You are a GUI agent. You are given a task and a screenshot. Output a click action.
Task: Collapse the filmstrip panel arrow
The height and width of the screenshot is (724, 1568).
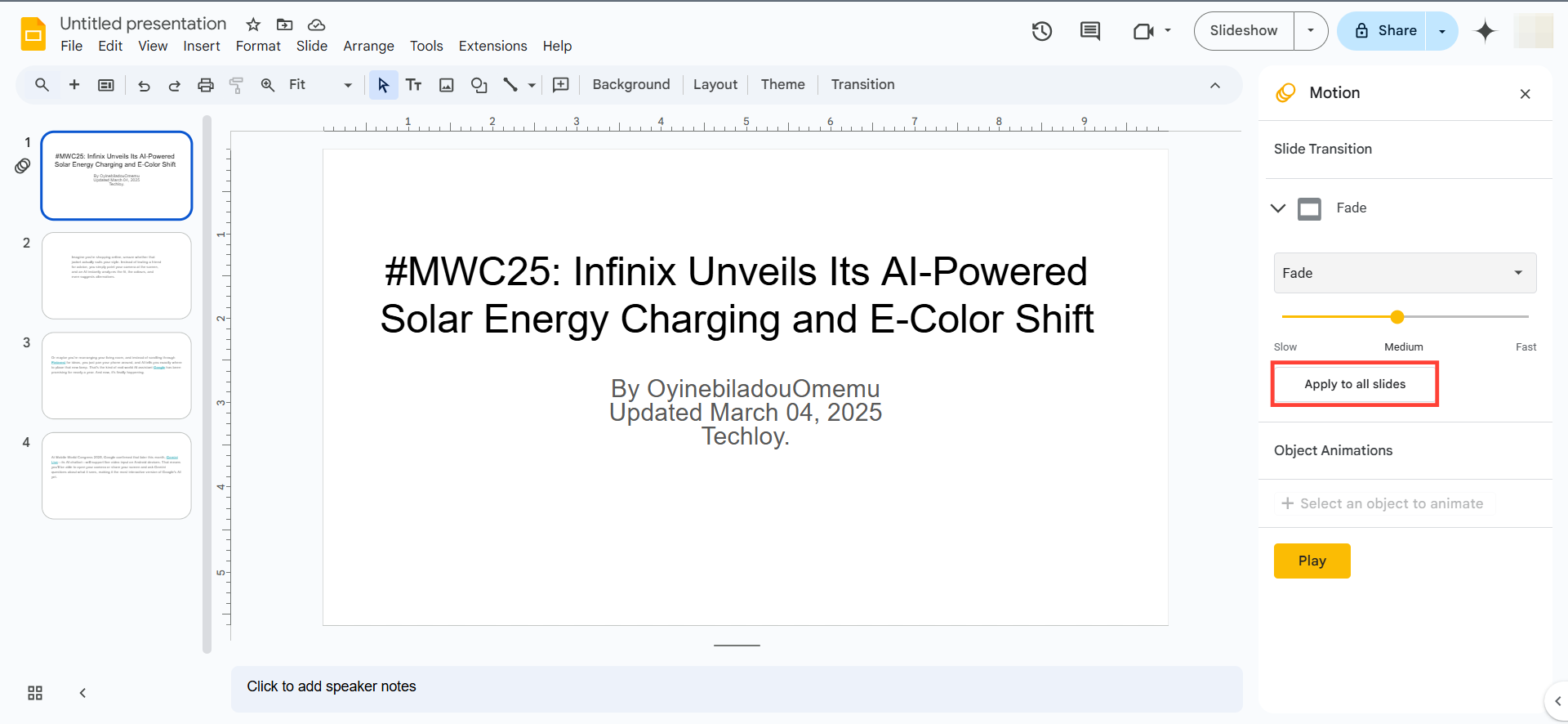coord(82,693)
